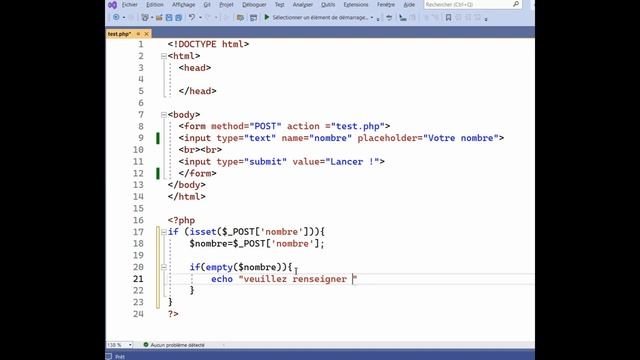The height and width of the screenshot is (360, 640).
Task: Open the dropdown arrow next to navigate backward
Action: click(x=124, y=18)
